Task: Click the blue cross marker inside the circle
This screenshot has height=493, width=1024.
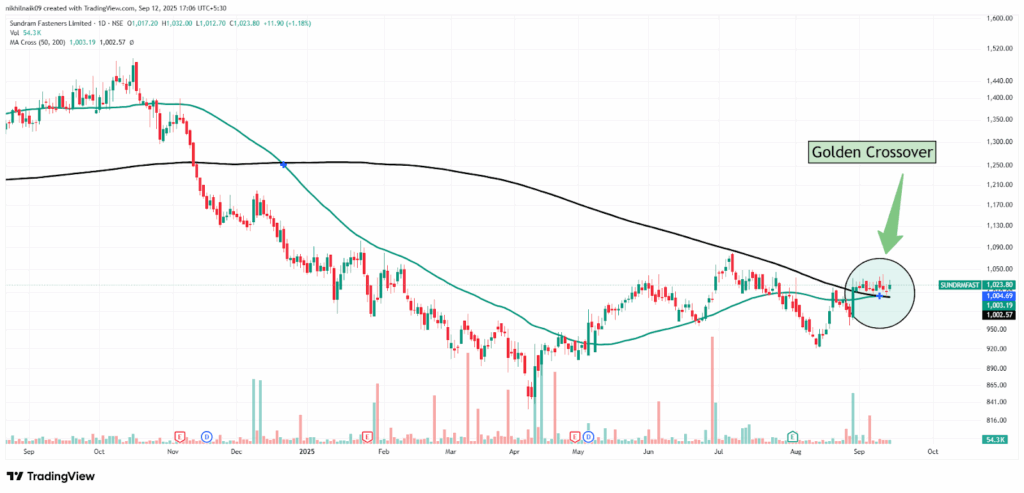Action: [878, 295]
